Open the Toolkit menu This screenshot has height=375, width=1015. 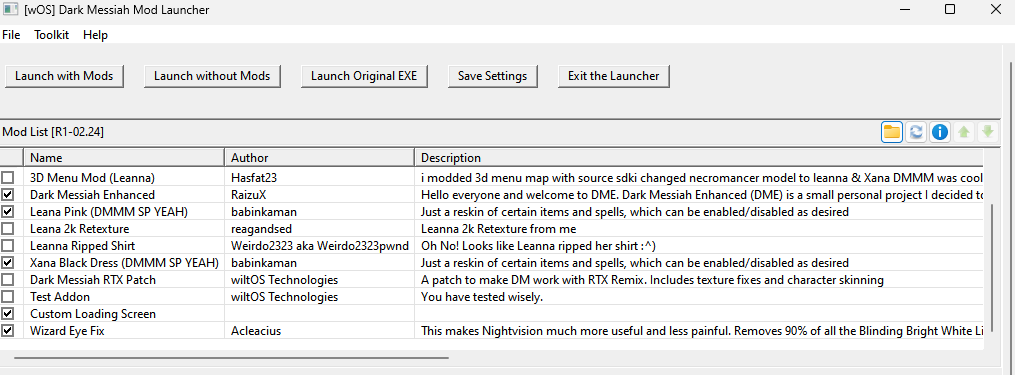(52, 35)
